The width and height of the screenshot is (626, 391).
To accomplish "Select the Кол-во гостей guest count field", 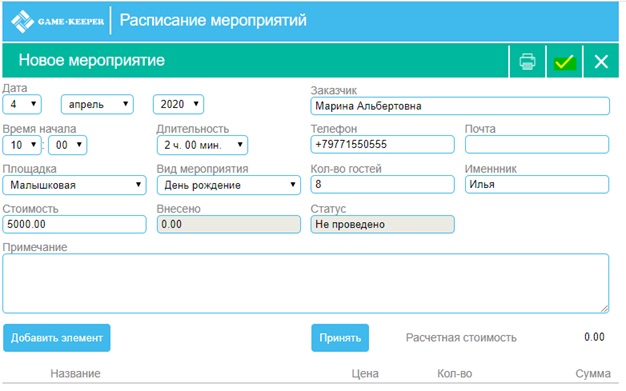I will coord(382,184).
